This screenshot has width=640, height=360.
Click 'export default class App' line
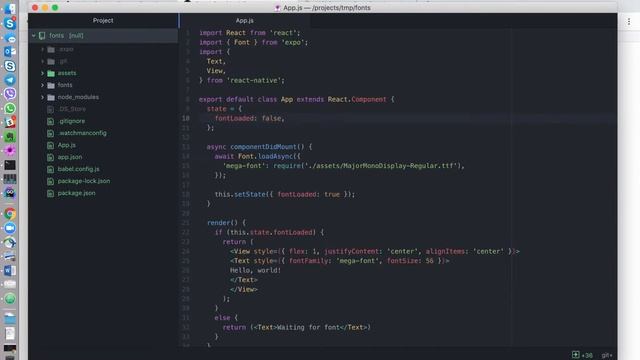(x=296, y=99)
